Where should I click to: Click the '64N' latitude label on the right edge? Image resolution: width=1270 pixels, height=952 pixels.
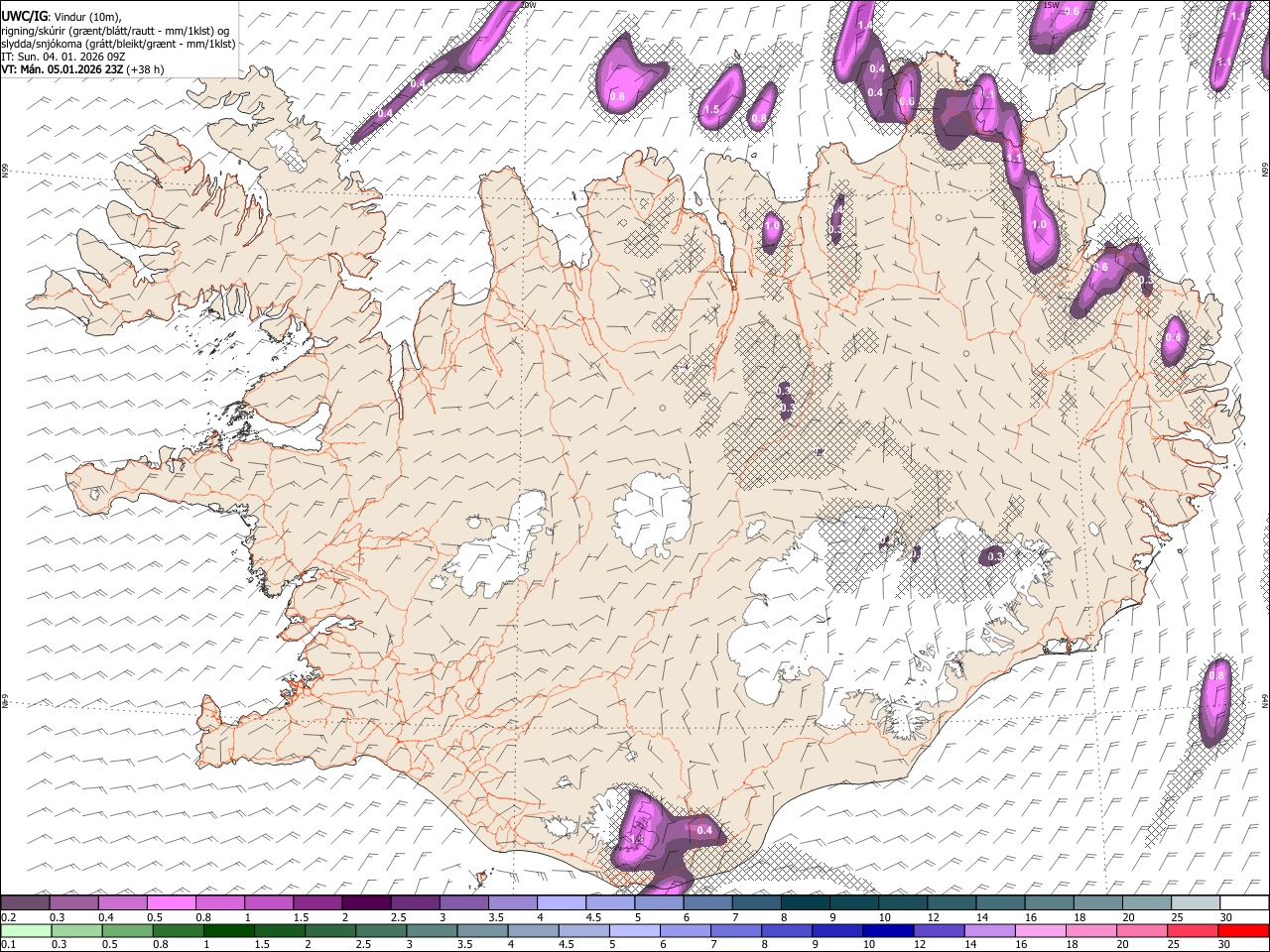coord(1265,700)
